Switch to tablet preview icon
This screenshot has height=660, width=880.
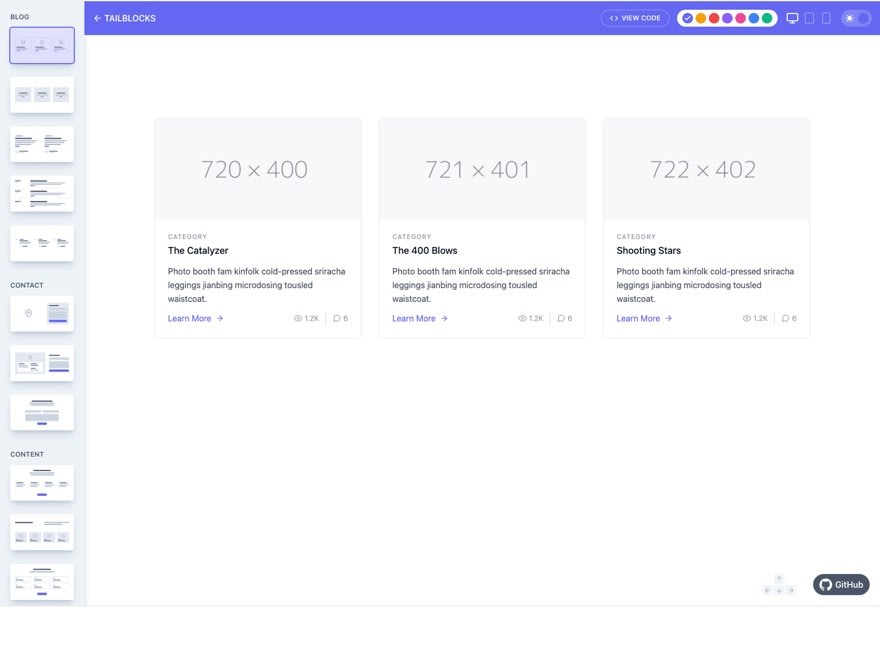click(x=809, y=19)
